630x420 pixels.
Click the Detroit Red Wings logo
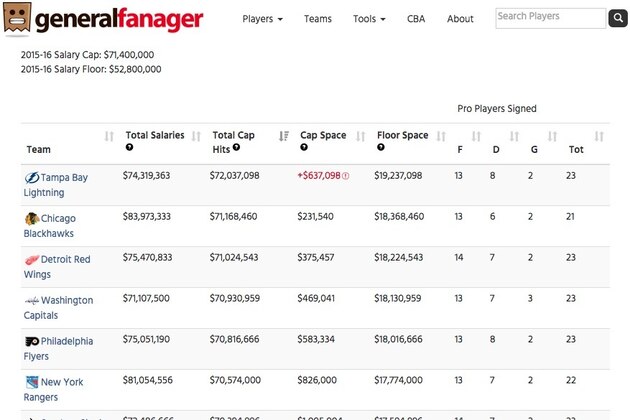(x=31, y=260)
